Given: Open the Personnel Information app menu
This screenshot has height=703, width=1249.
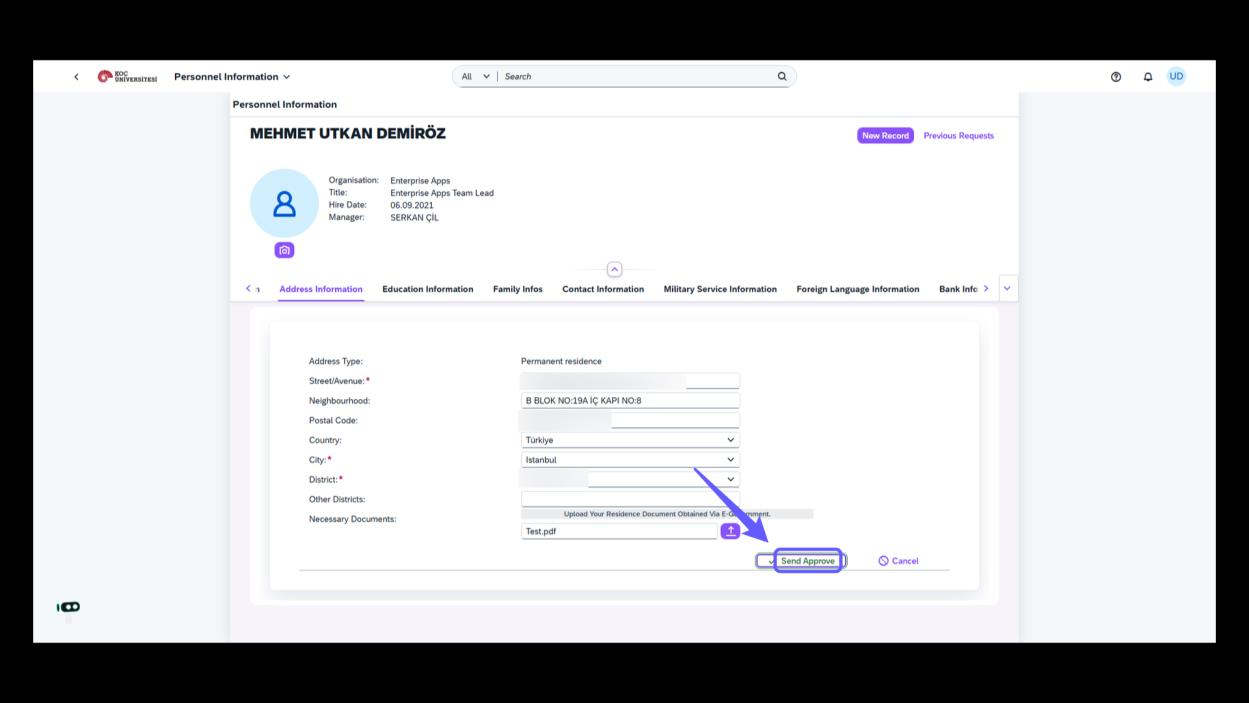Looking at the screenshot, I should (232, 77).
